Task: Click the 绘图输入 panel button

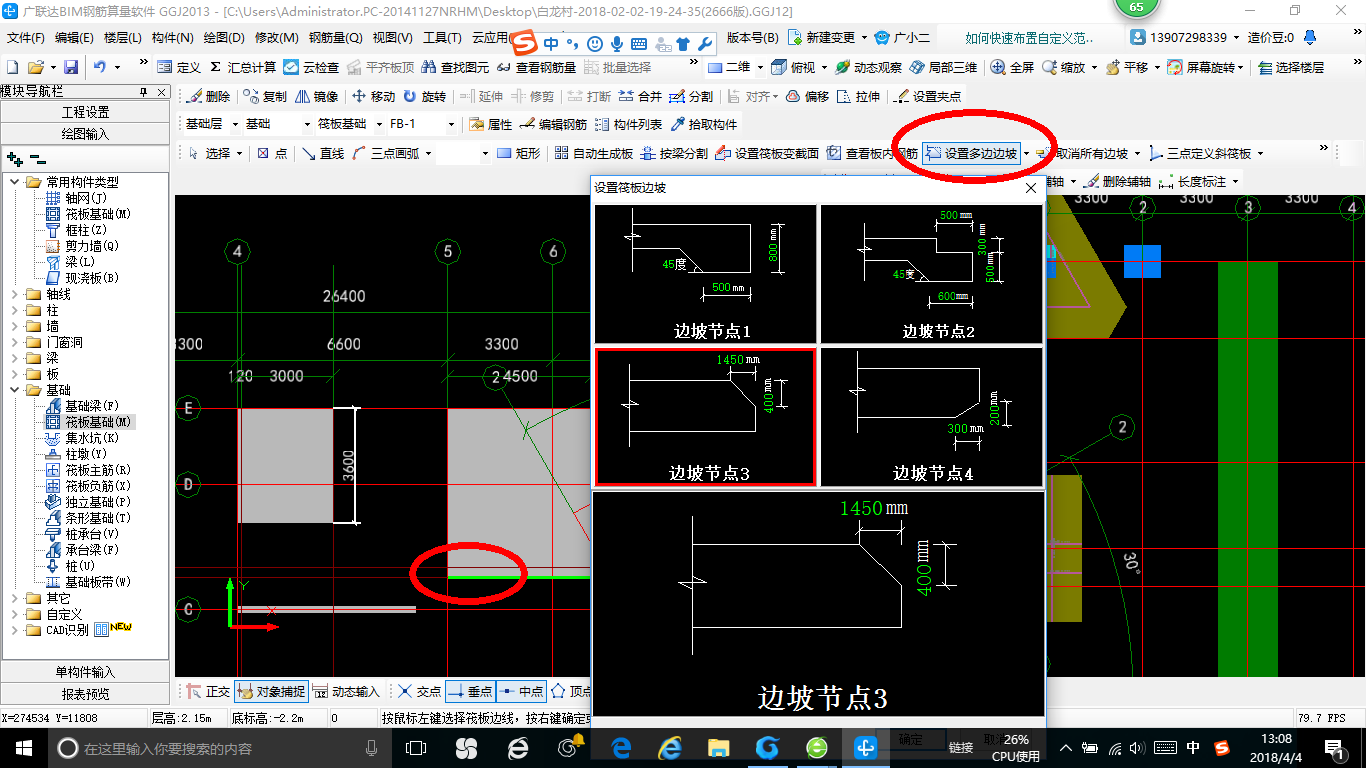Action: click(x=85, y=133)
